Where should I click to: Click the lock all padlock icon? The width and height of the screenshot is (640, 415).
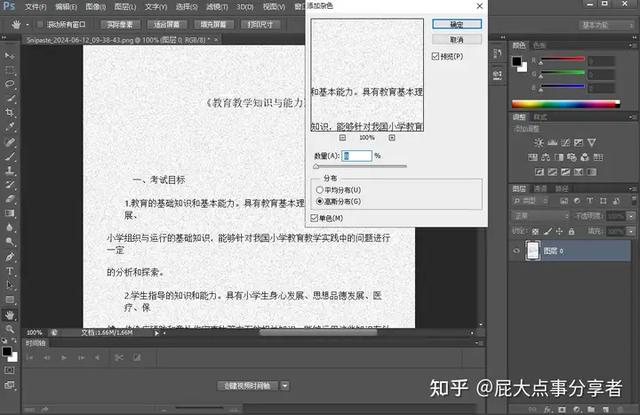click(x=571, y=231)
